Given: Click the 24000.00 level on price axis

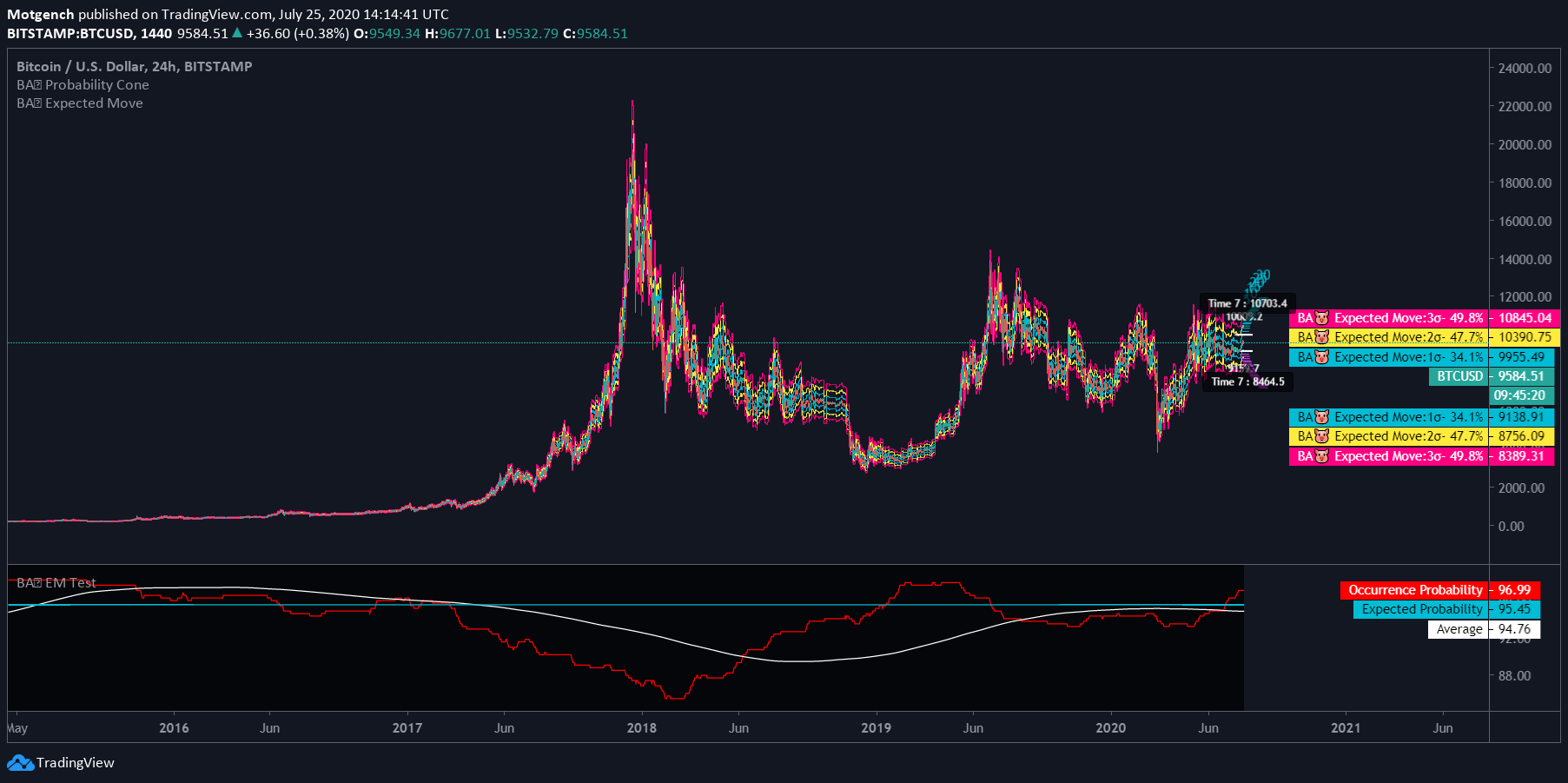Looking at the screenshot, I should point(1525,69).
